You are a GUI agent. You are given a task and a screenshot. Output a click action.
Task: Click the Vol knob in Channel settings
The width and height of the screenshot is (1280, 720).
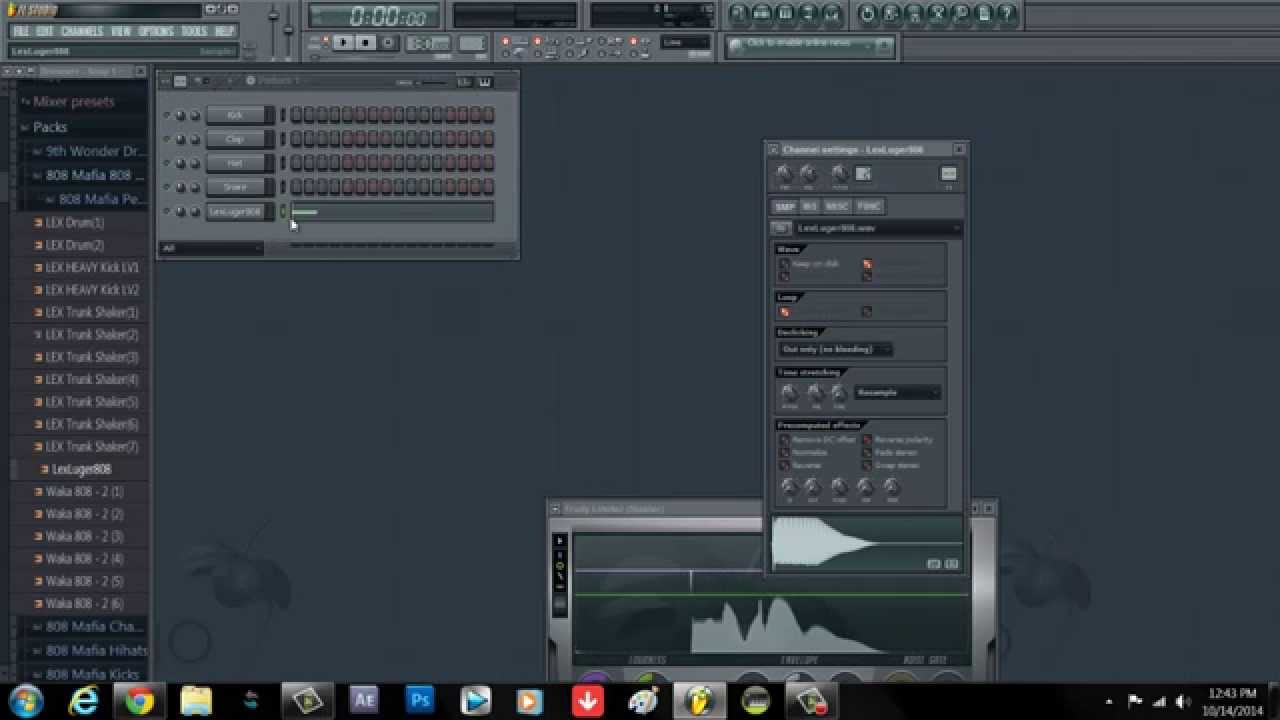coord(808,174)
